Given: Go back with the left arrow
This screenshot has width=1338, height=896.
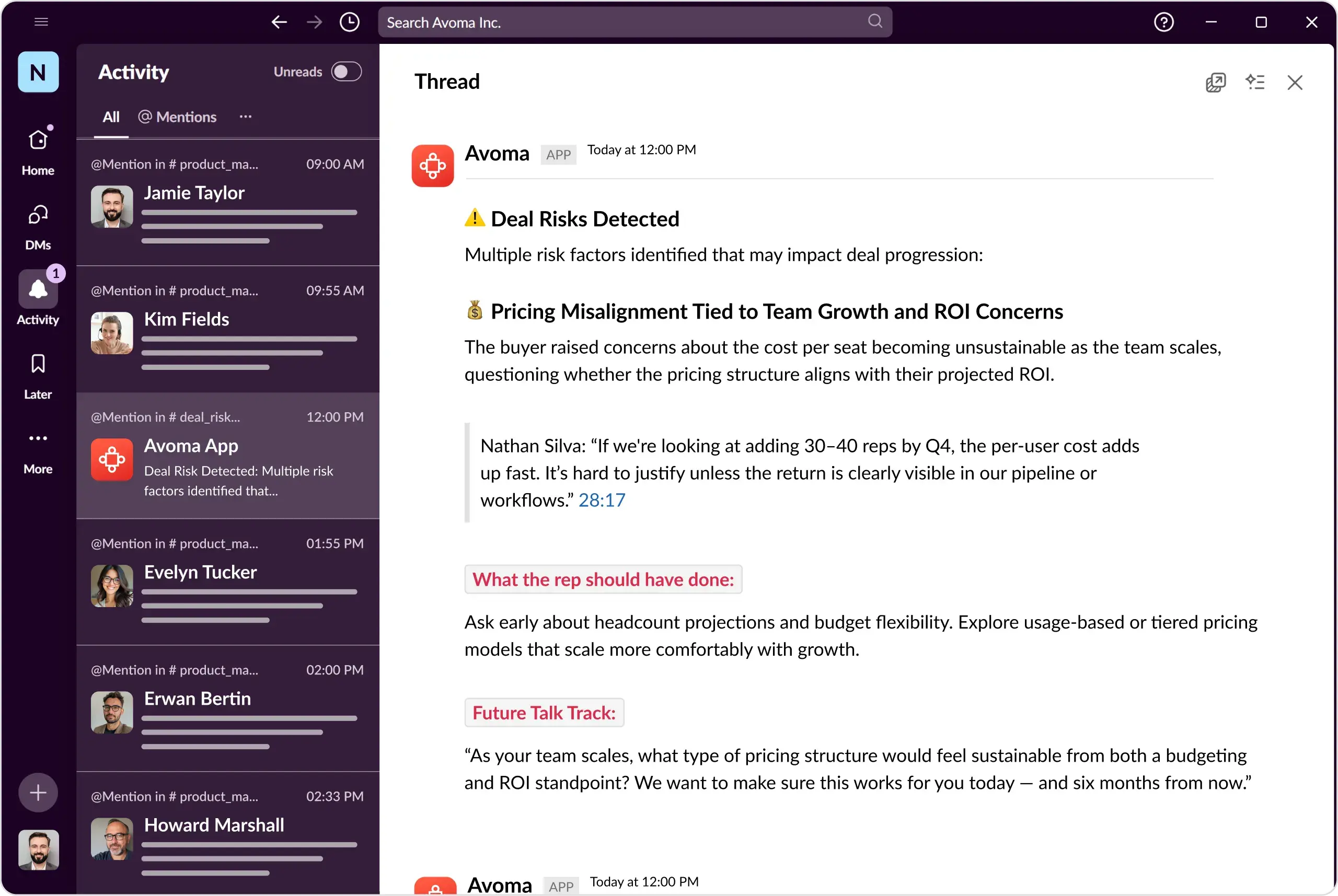Looking at the screenshot, I should click(279, 22).
